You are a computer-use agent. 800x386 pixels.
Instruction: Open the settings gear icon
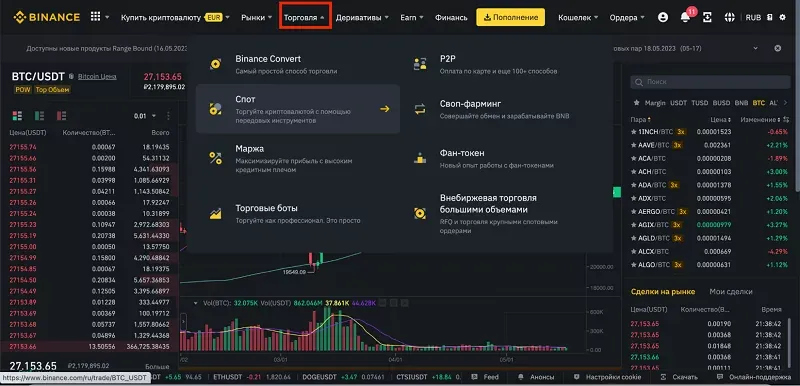[783, 17]
